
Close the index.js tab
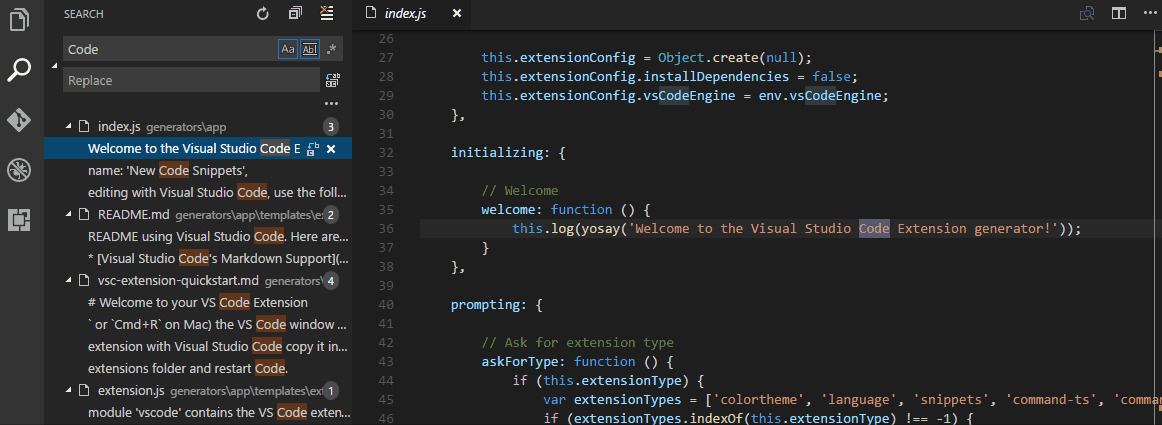[457, 13]
